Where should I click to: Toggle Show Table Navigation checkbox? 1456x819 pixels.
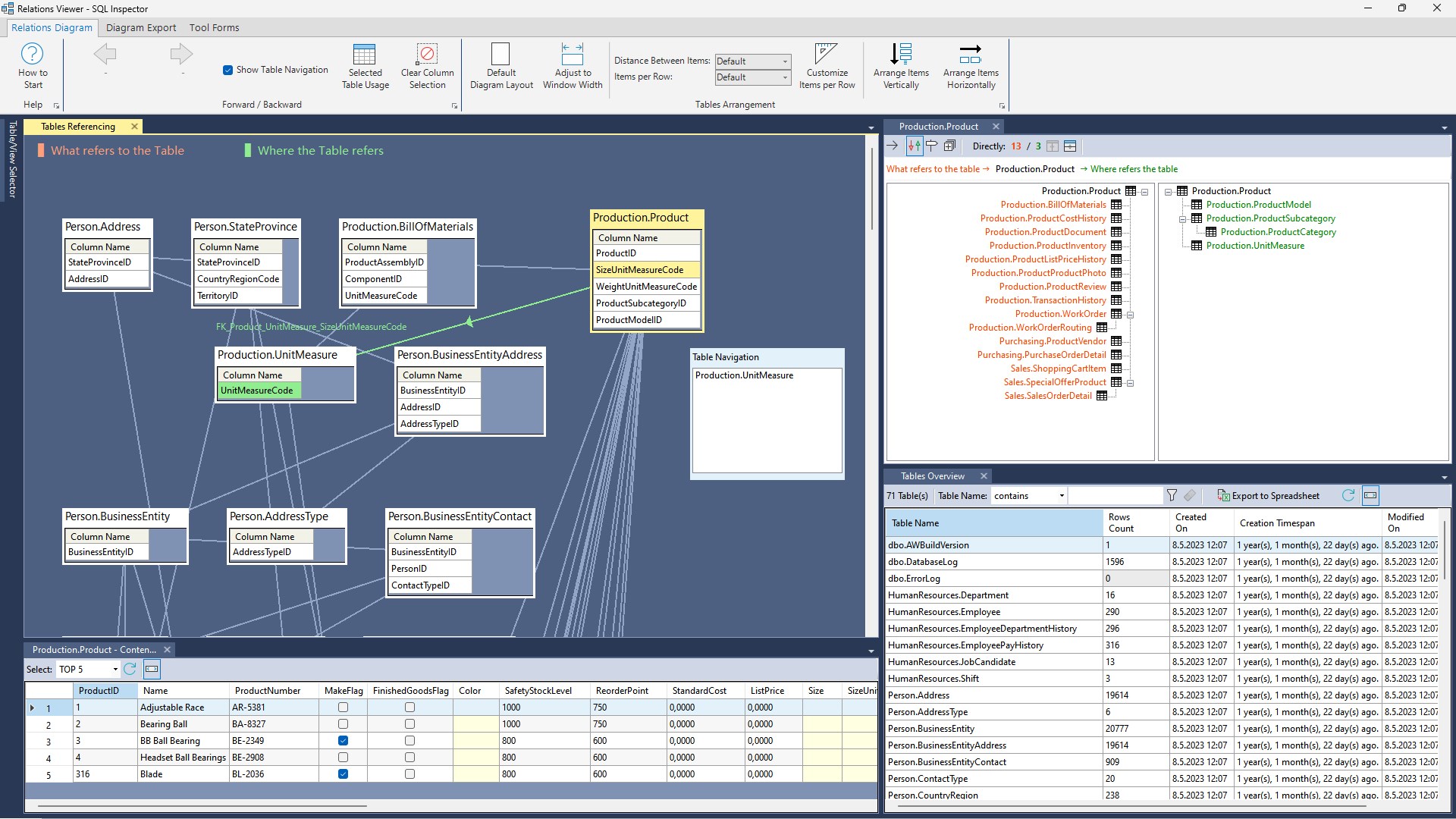[227, 70]
